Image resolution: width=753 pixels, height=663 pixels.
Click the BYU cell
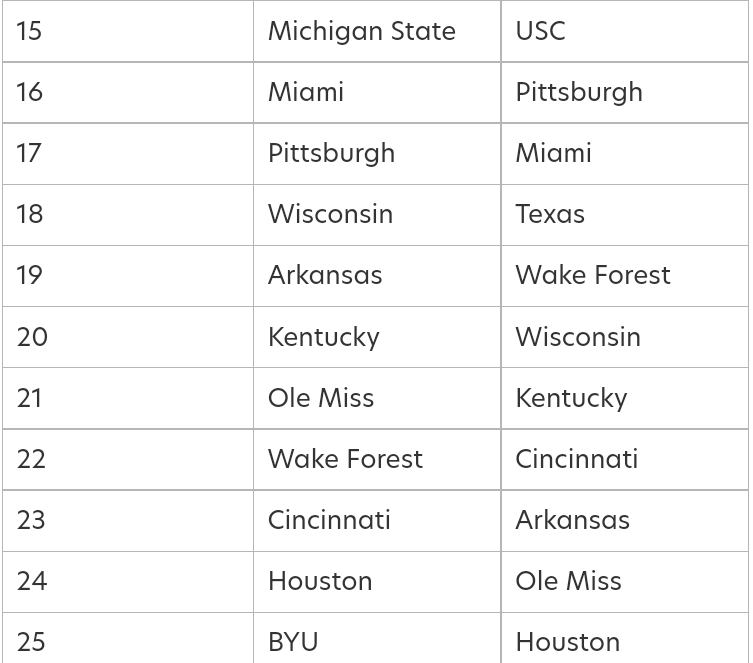293,641
